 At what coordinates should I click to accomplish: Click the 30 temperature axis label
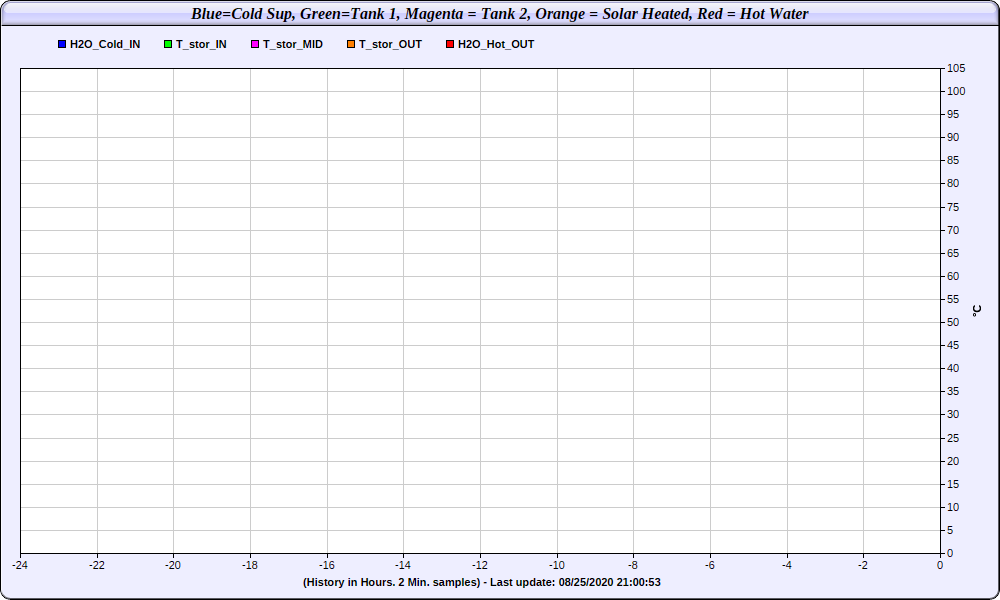coord(953,414)
